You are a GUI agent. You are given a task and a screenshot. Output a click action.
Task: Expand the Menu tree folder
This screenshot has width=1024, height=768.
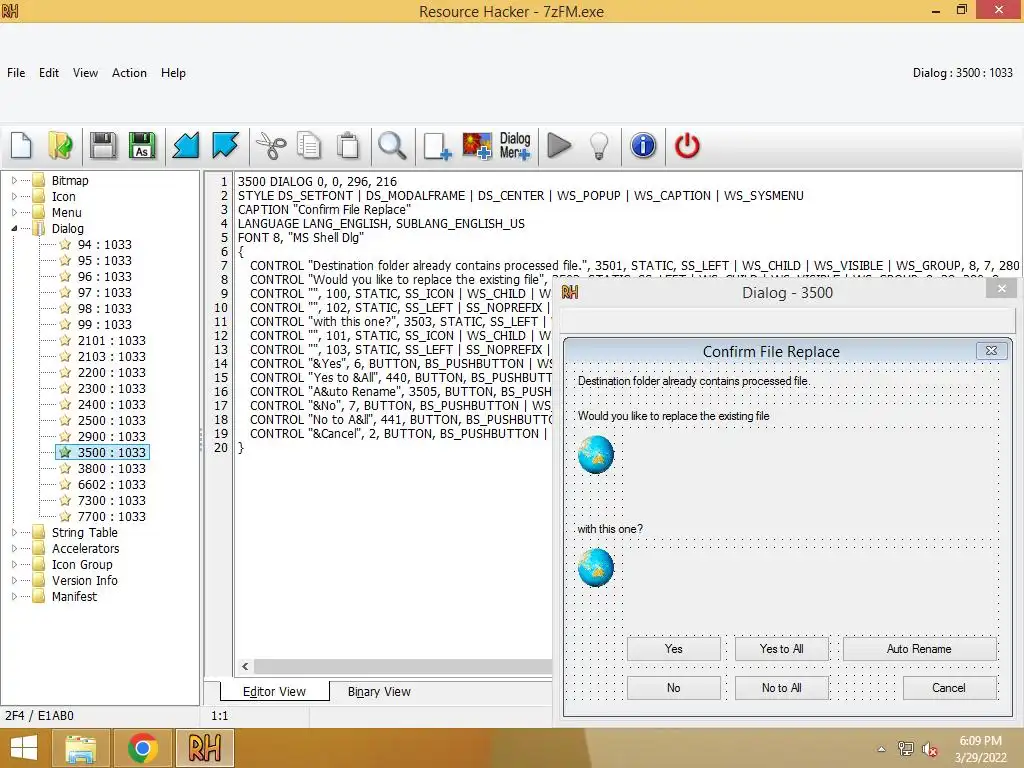click(14, 212)
